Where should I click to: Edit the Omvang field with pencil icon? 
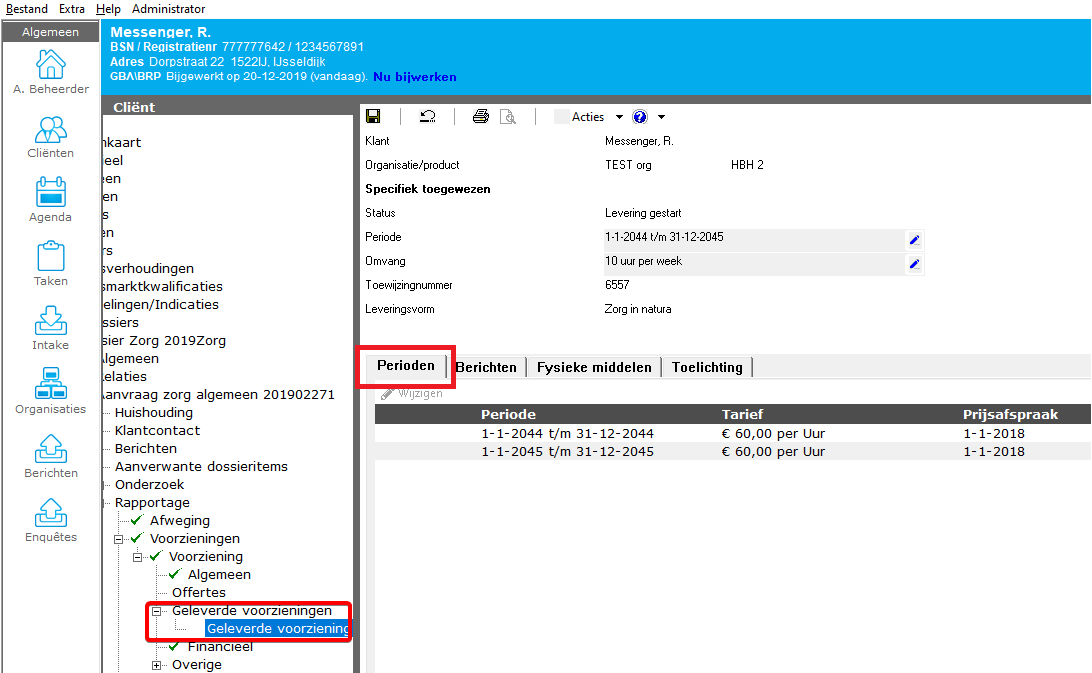click(x=914, y=264)
